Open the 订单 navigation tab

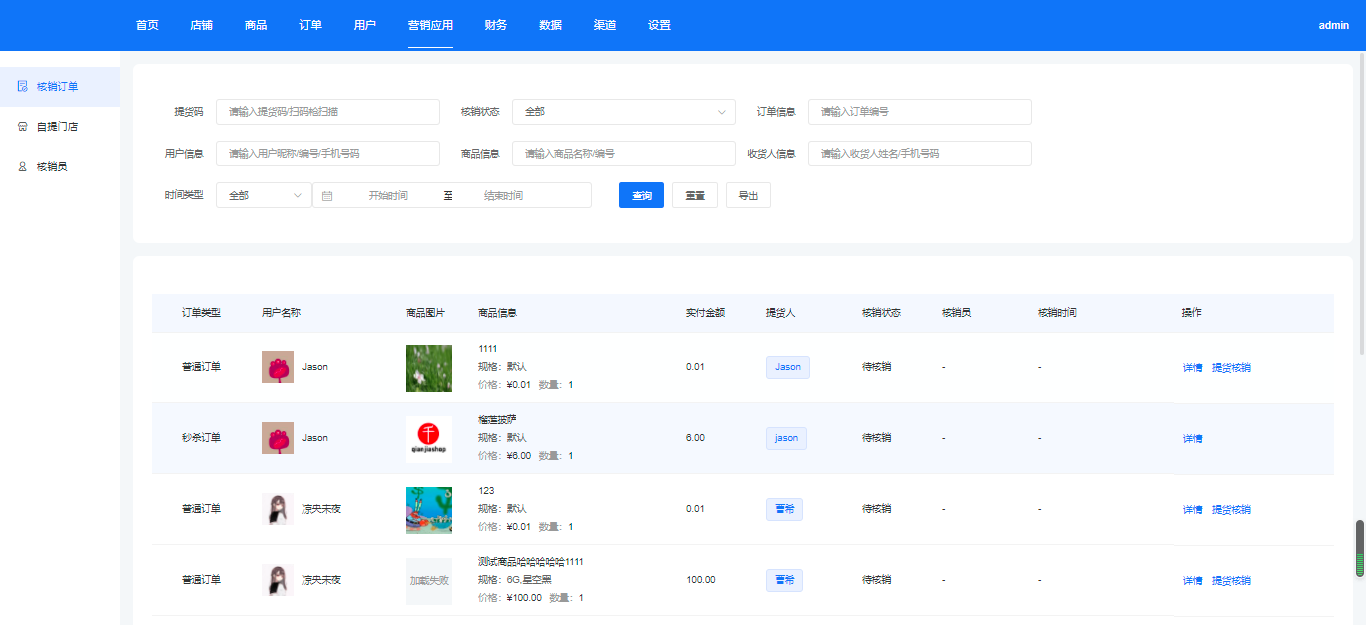tap(310, 25)
